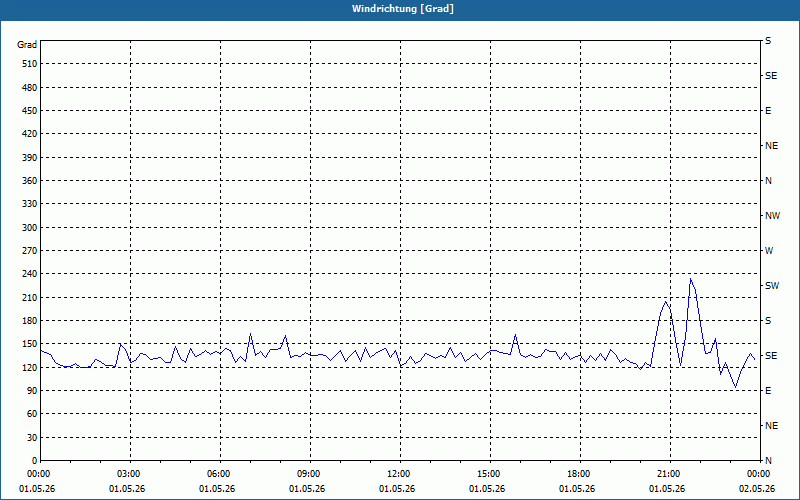This screenshot has height=500, width=800.
Task: Click the 'Windrichtung [Grad]' chart title
Action: point(403,9)
